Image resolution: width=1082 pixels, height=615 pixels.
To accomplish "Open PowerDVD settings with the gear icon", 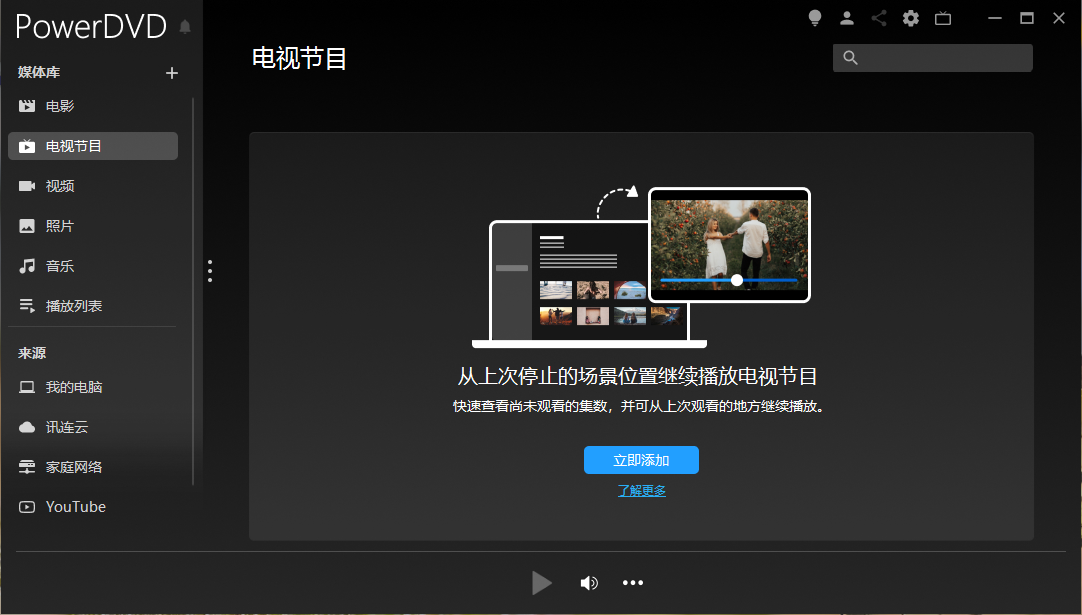I will [x=910, y=17].
